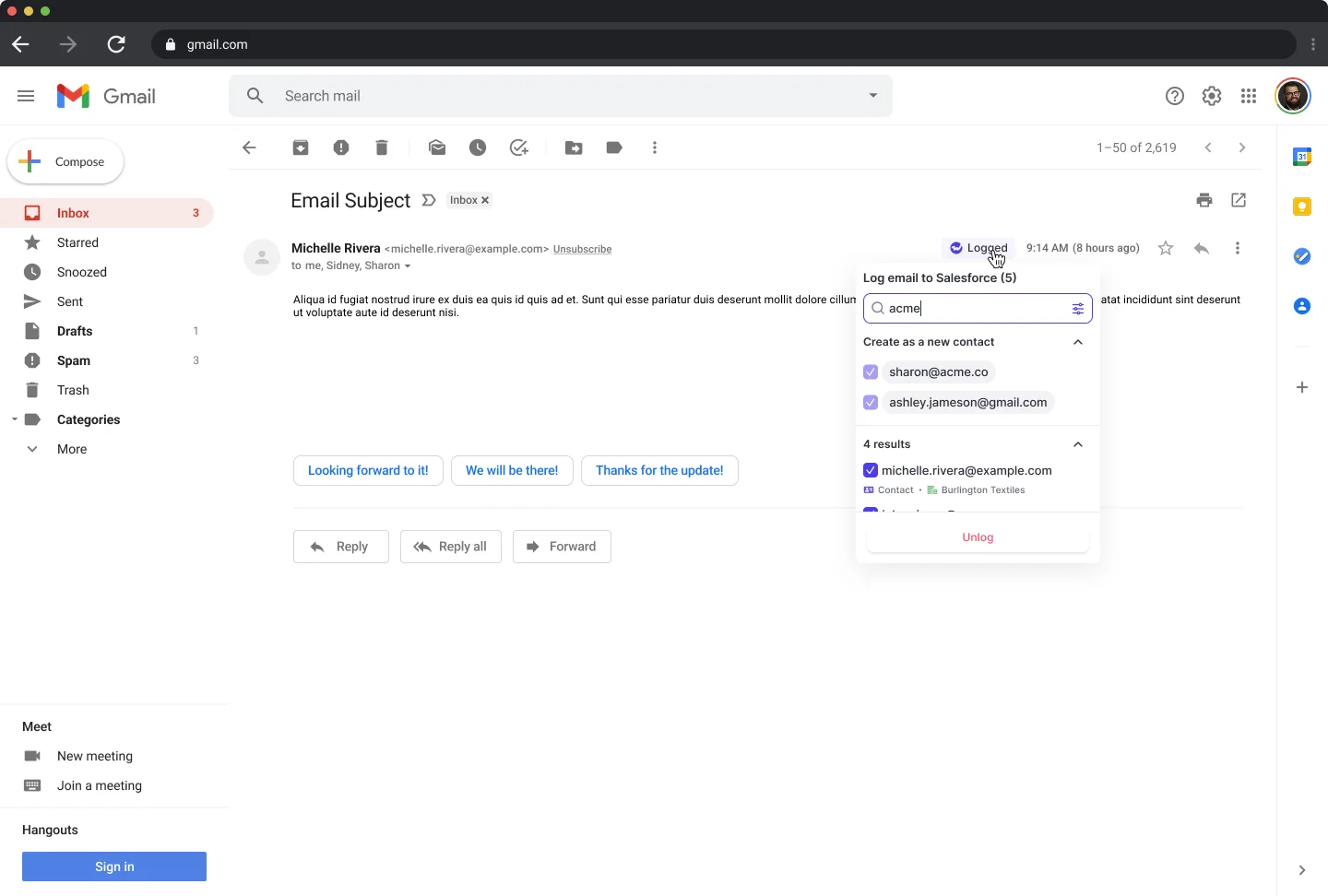Go back to inbox with the back arrow
1328x896 pixels.
click(249, 147)
